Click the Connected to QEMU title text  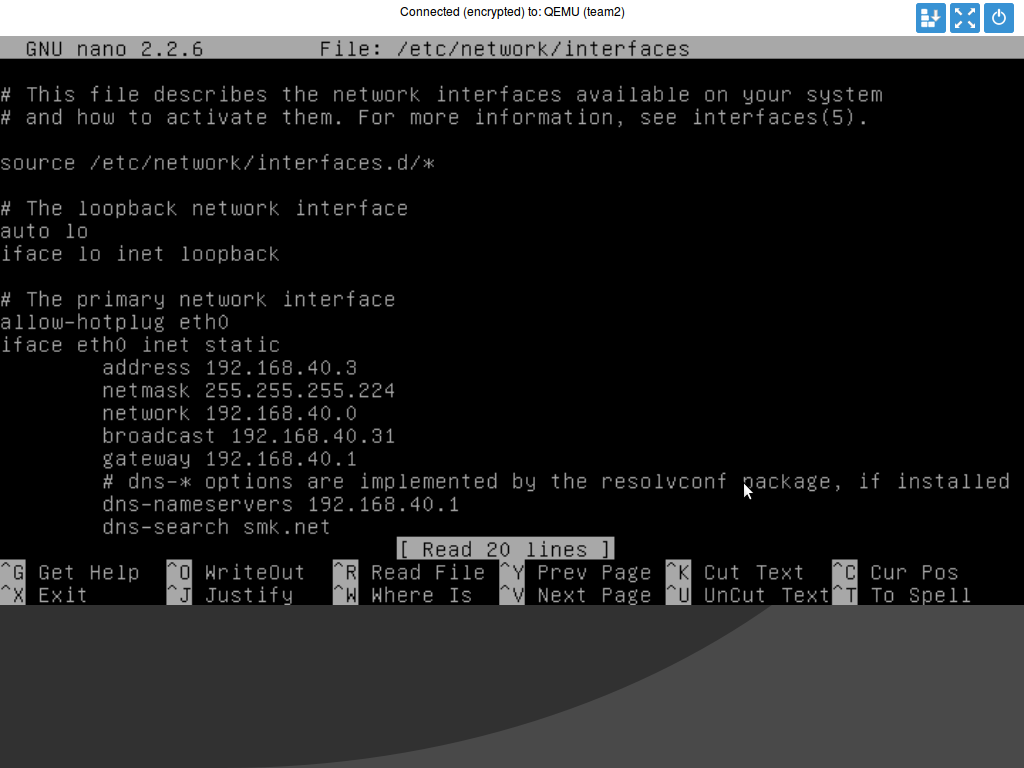coord(512,12)
